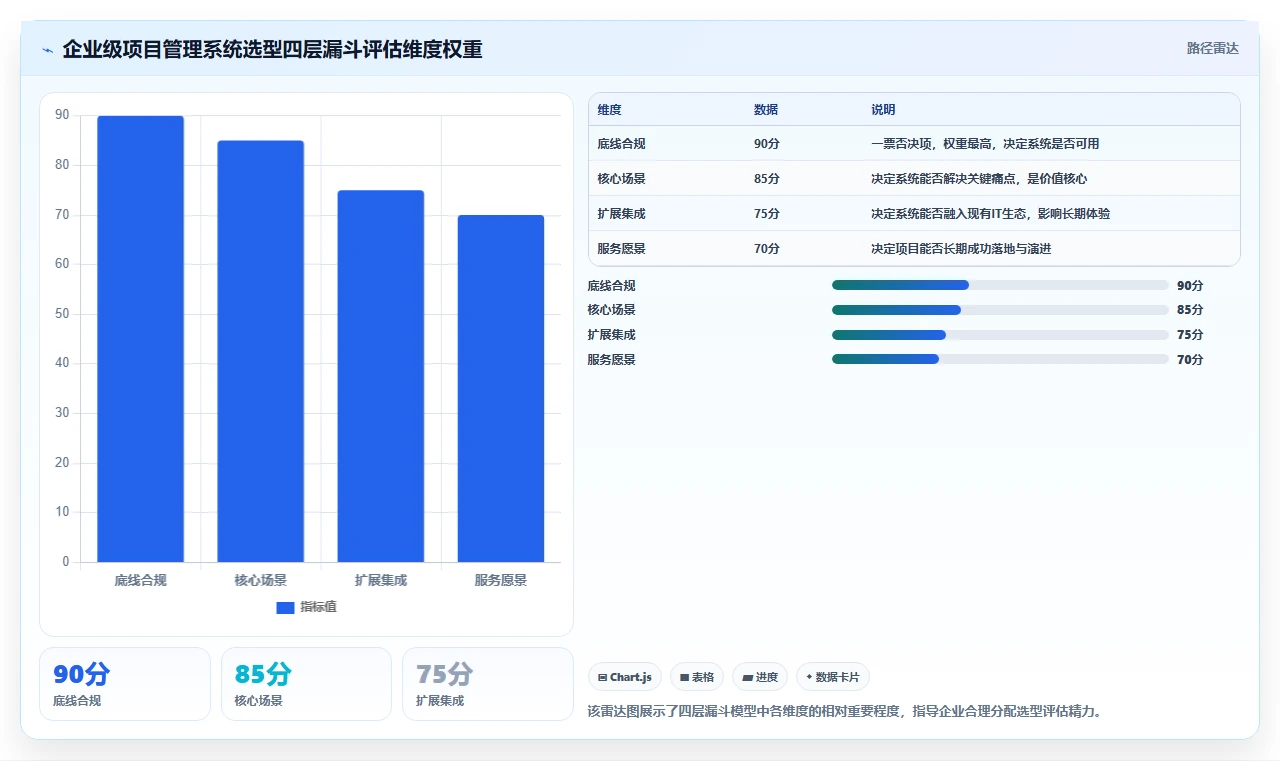1280x761 pixels.
Task: Click the 数据 column header
Action: (766, 110)
